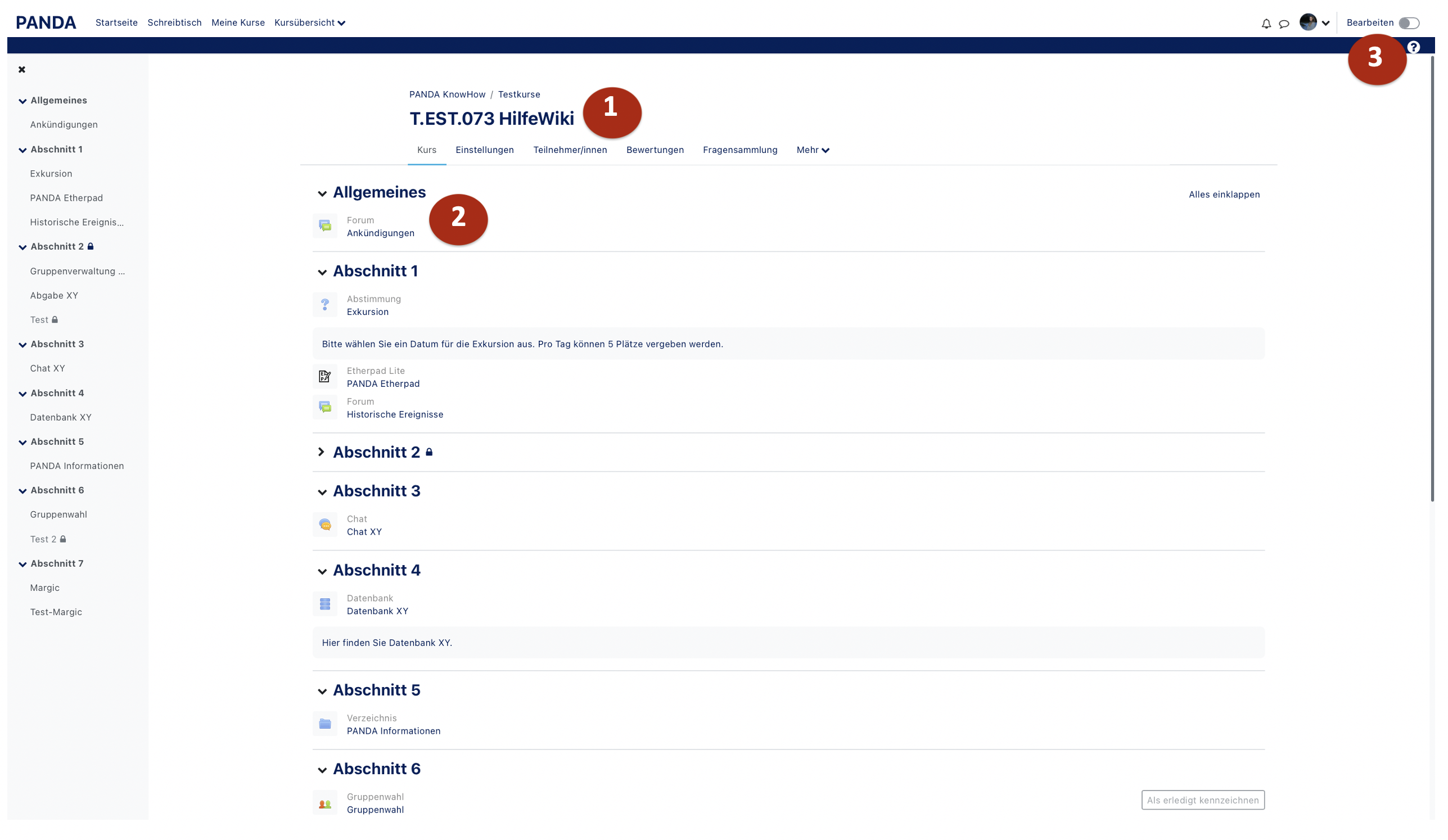Toggle the Bearbeiten edit mode switch
Screen dimensions: 1448x840
[1408, 23]
